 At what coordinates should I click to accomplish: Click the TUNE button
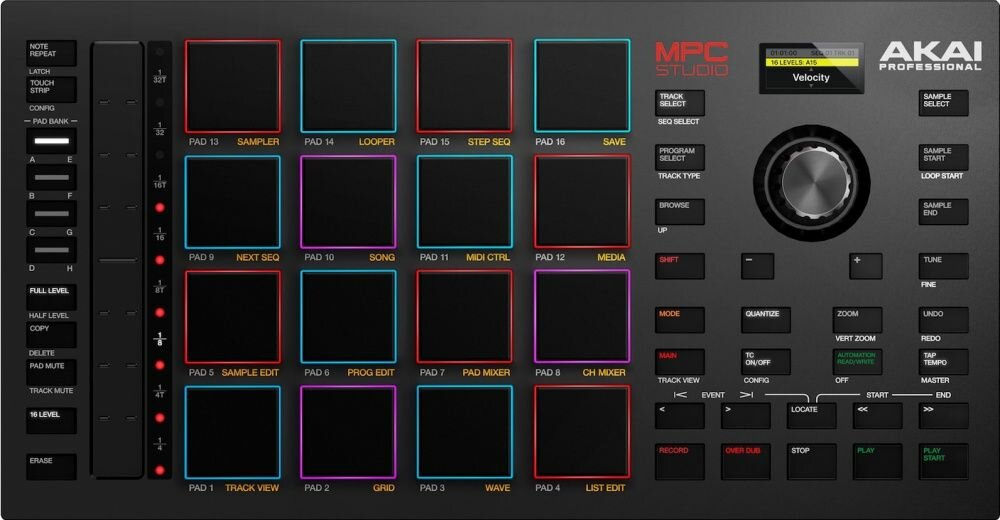[x=943, y=266]
